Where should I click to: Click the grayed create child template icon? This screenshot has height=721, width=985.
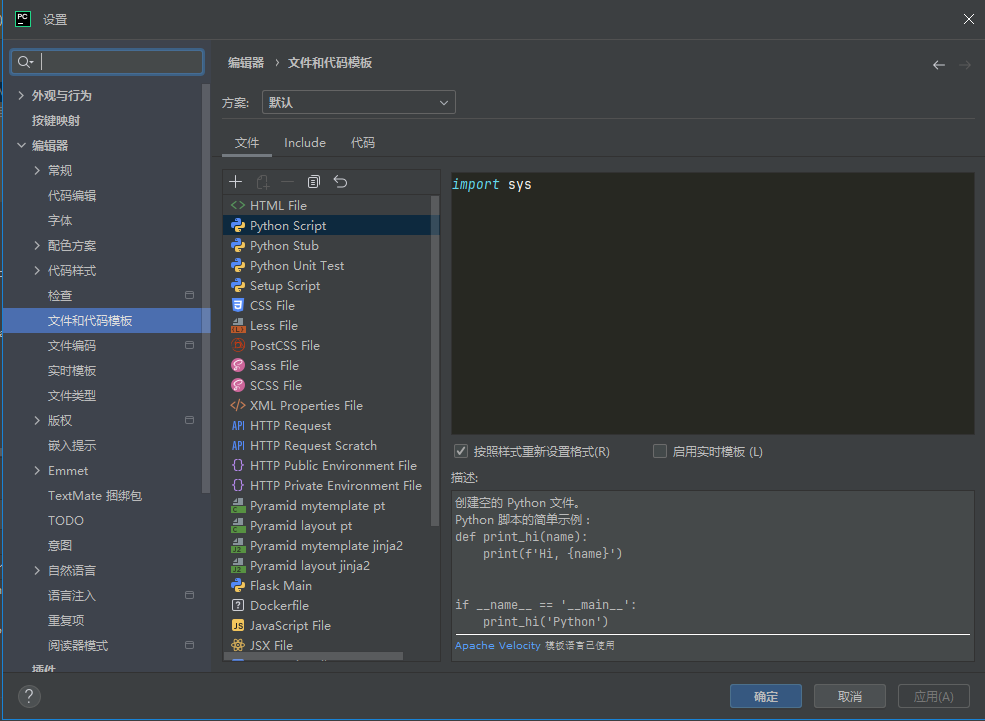(x=263, y=182)
